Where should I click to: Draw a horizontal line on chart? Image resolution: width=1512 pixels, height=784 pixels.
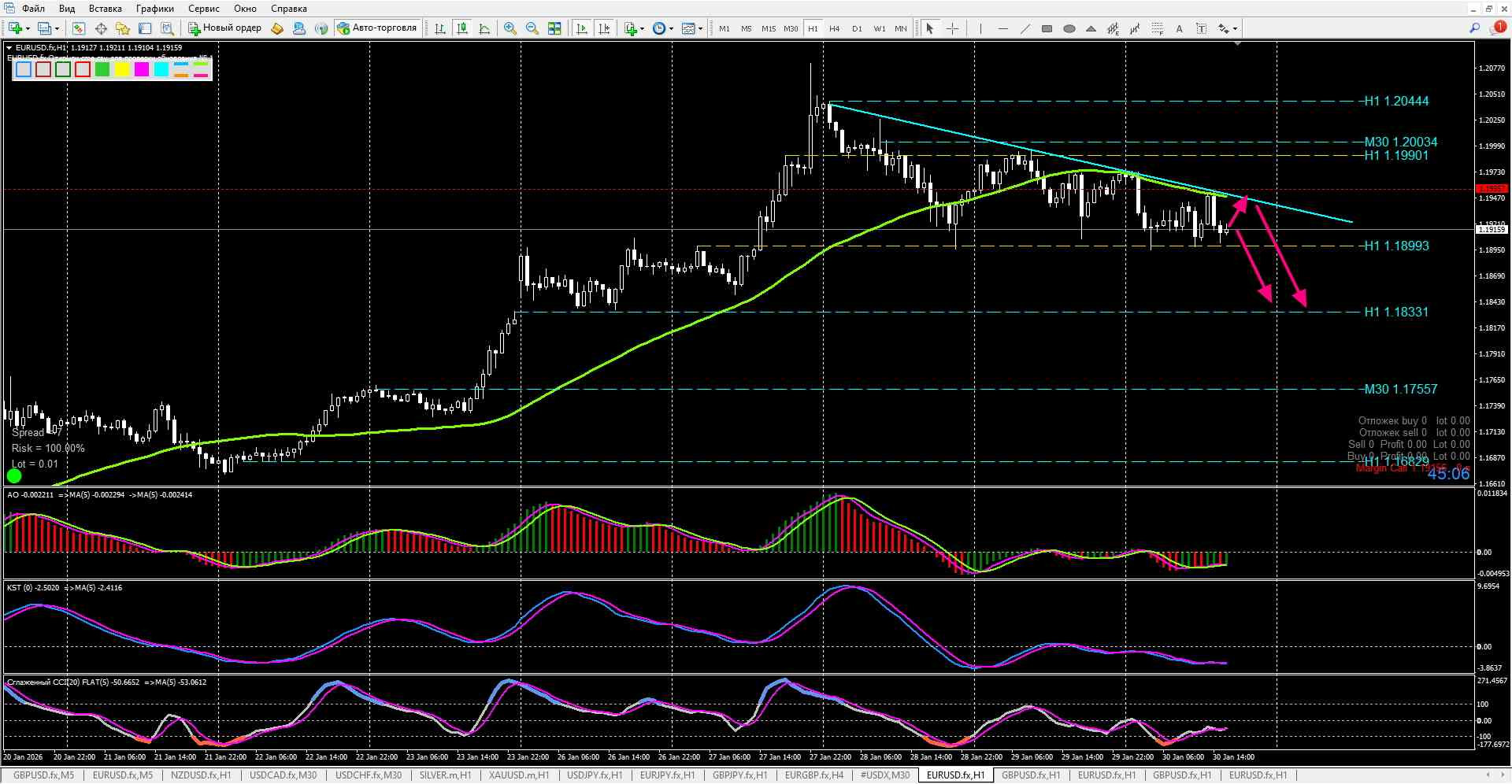click(1002, 28)
